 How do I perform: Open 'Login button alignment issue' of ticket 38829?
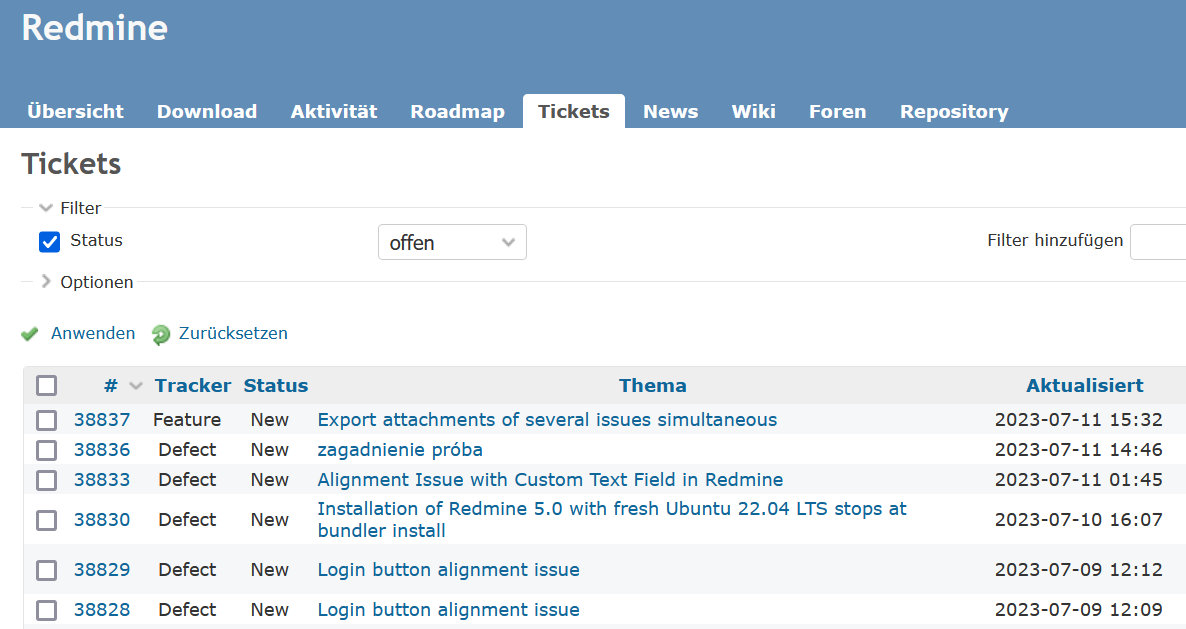pyautogui.click(x=449, y=569)
